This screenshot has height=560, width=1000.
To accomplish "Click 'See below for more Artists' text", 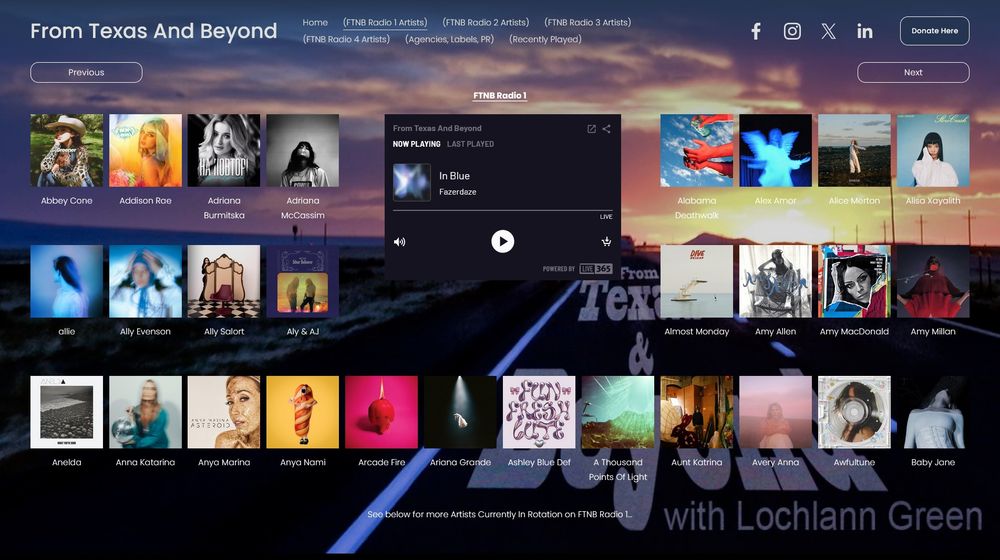I will coord(500,514).
